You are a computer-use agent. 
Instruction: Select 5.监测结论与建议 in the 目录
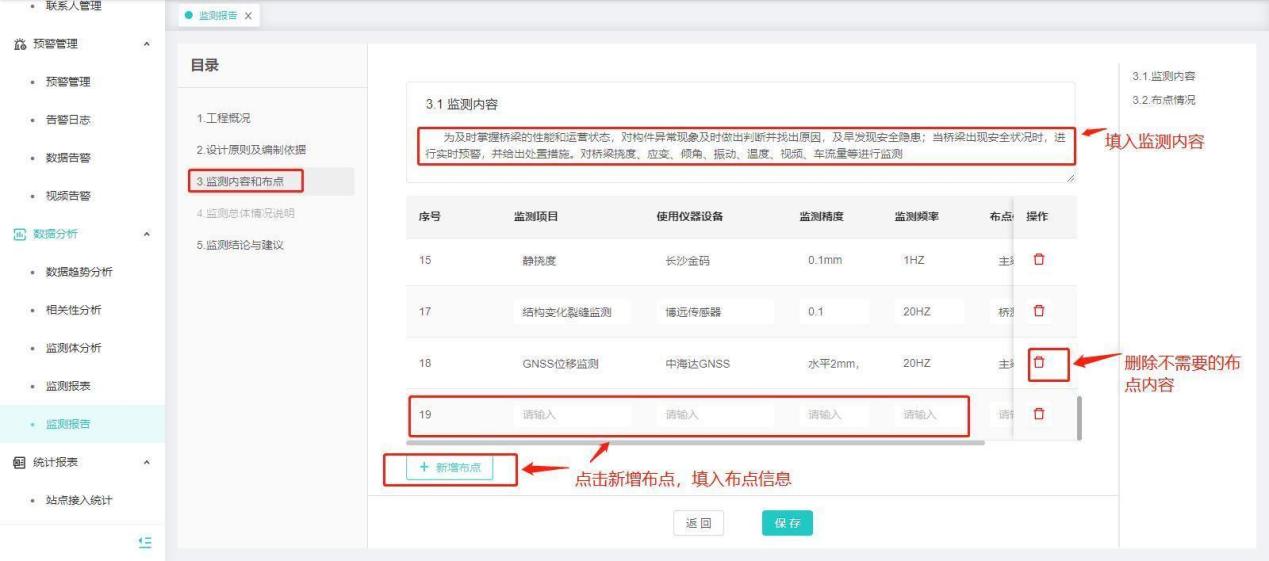click(240, 246)
